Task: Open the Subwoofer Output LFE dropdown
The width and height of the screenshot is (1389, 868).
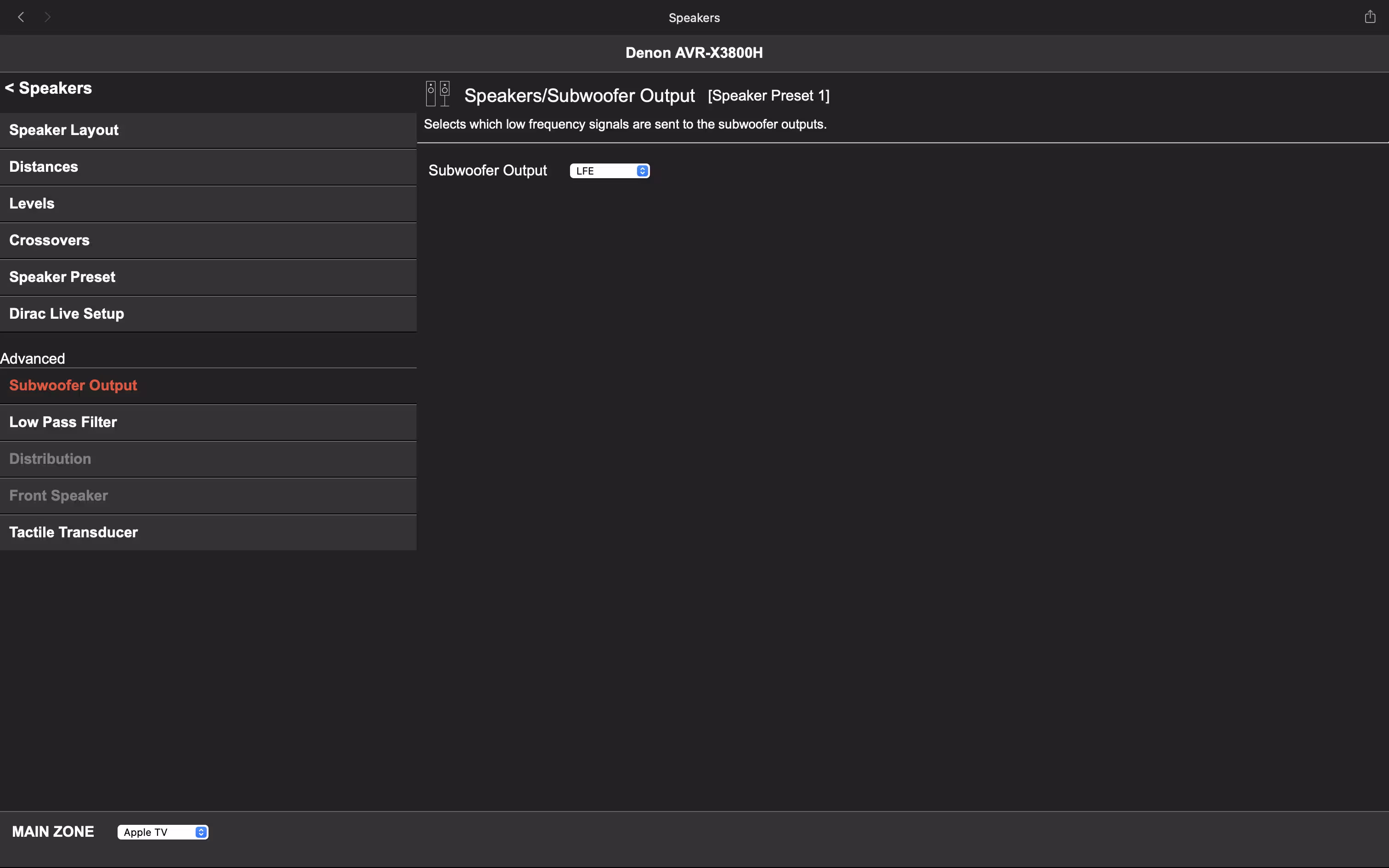Action: tap(609, 171)
